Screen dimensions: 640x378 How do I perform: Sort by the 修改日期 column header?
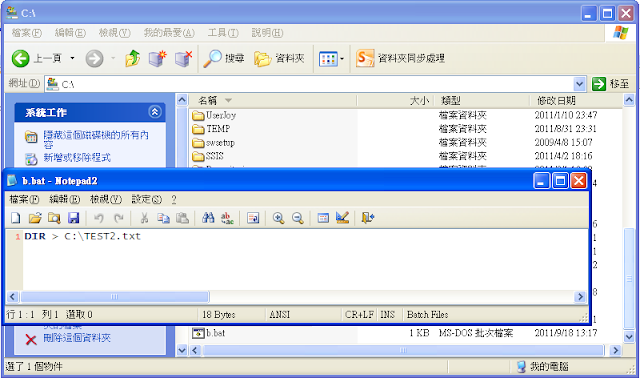point(576,100)
